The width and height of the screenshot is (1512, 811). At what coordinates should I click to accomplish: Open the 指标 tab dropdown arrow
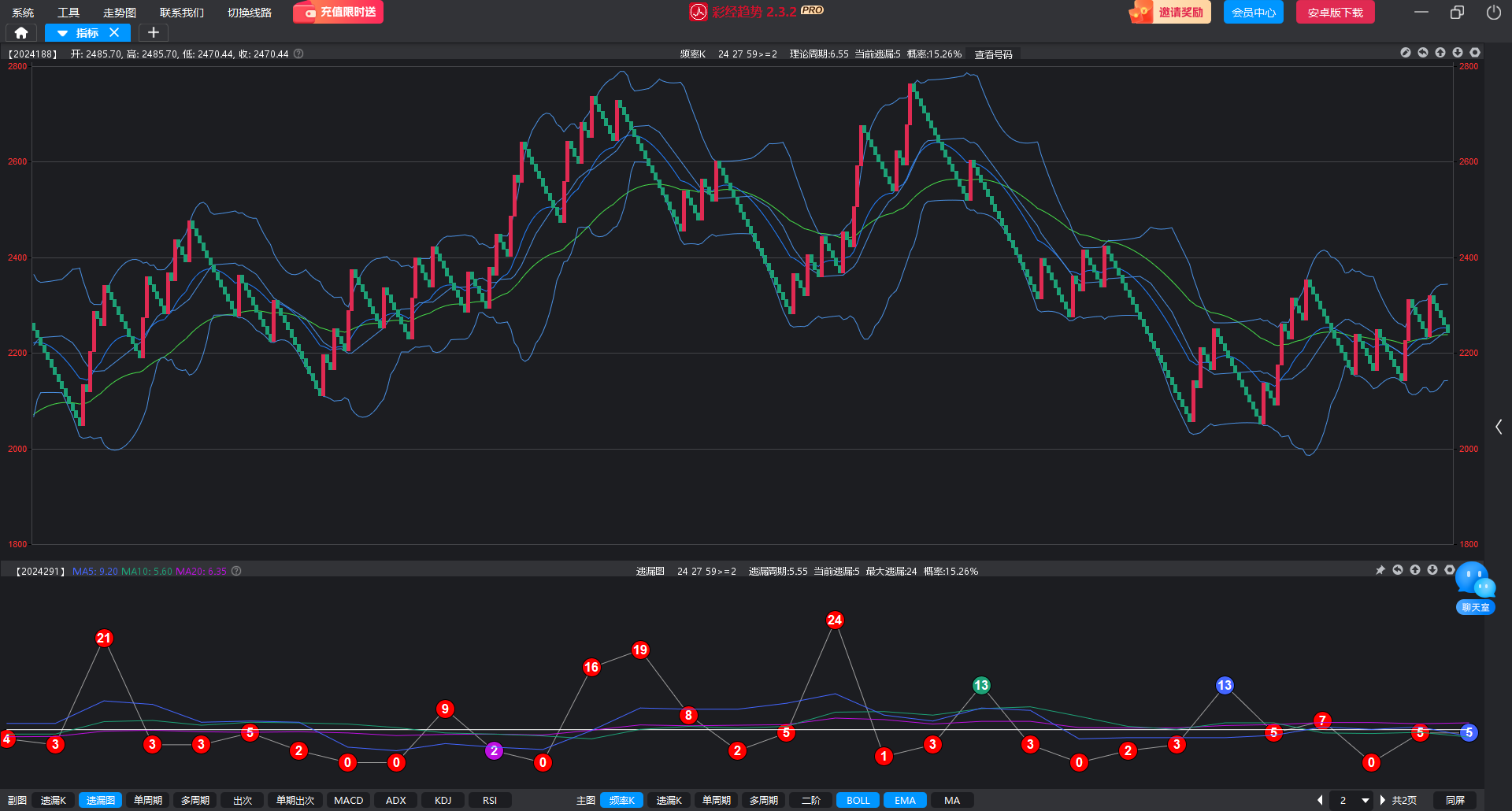[x=62, y=34]
